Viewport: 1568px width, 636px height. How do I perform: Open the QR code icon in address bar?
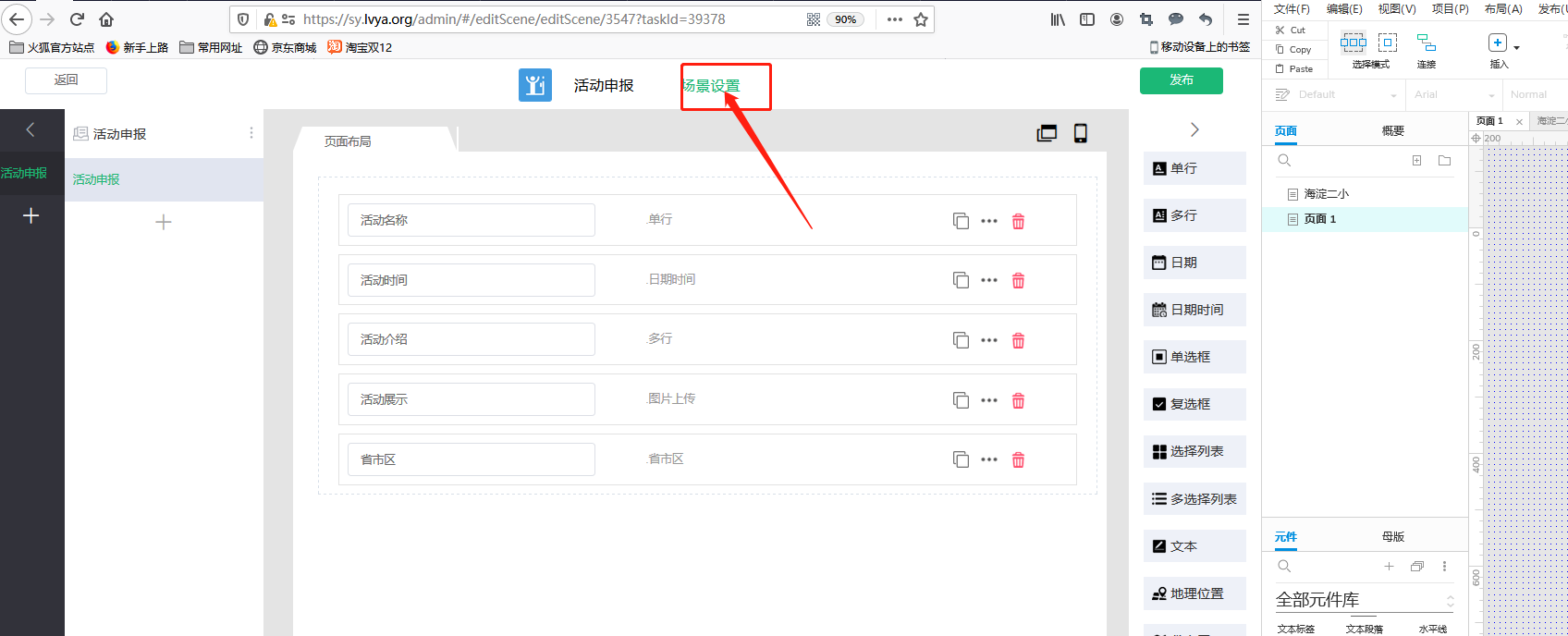coord(814,19)
